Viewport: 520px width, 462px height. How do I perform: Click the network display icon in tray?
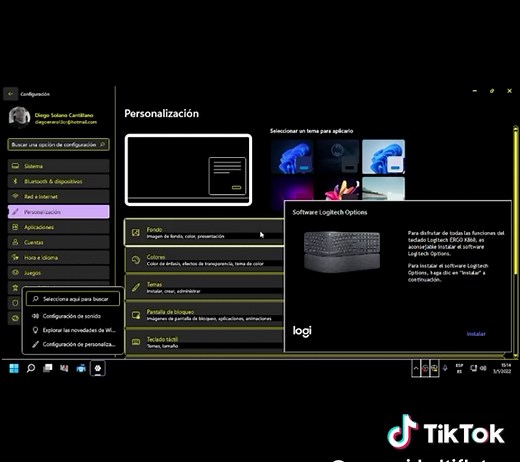click(473, 368)
